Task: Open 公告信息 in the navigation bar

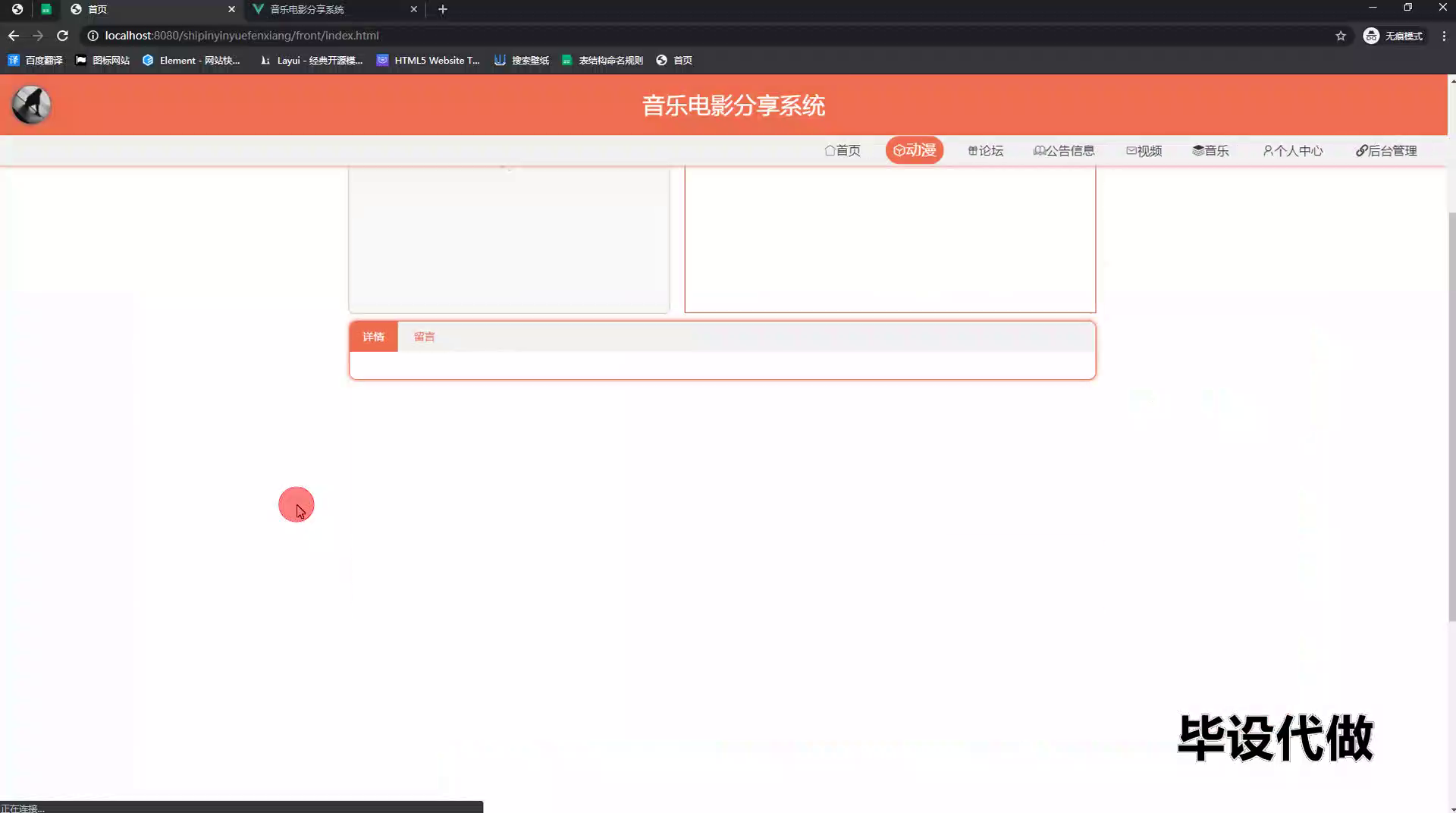Action: tap(1064, 150)
